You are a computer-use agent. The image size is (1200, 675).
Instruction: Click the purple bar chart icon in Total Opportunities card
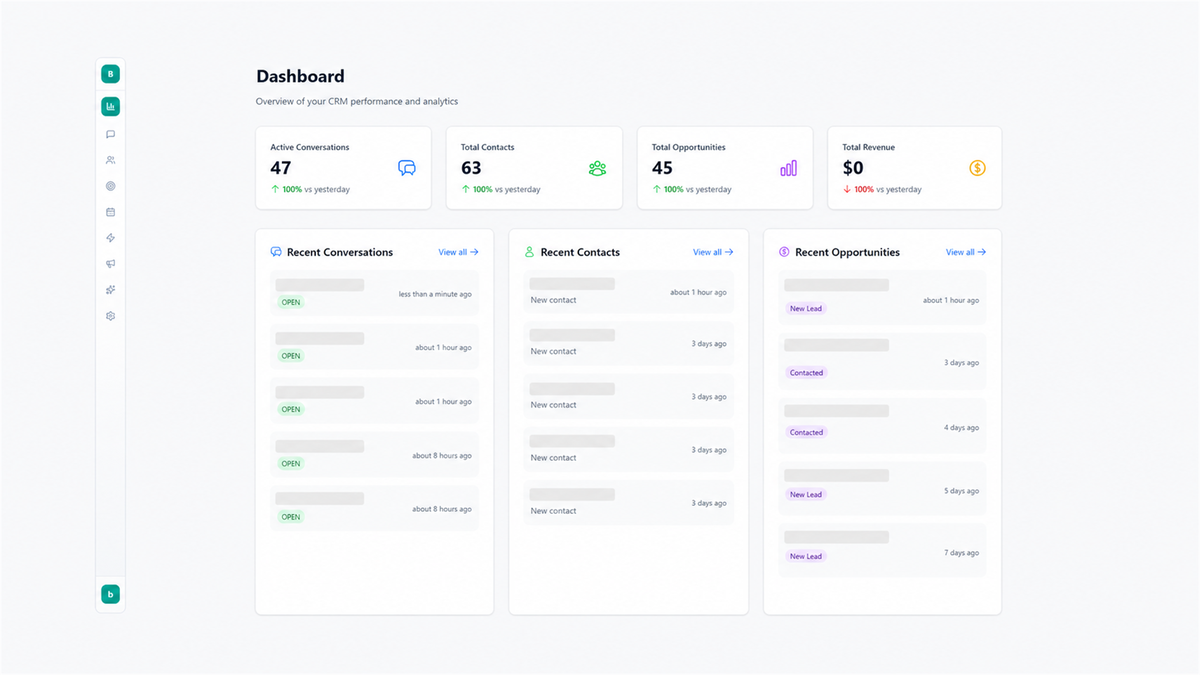(788, 168)
